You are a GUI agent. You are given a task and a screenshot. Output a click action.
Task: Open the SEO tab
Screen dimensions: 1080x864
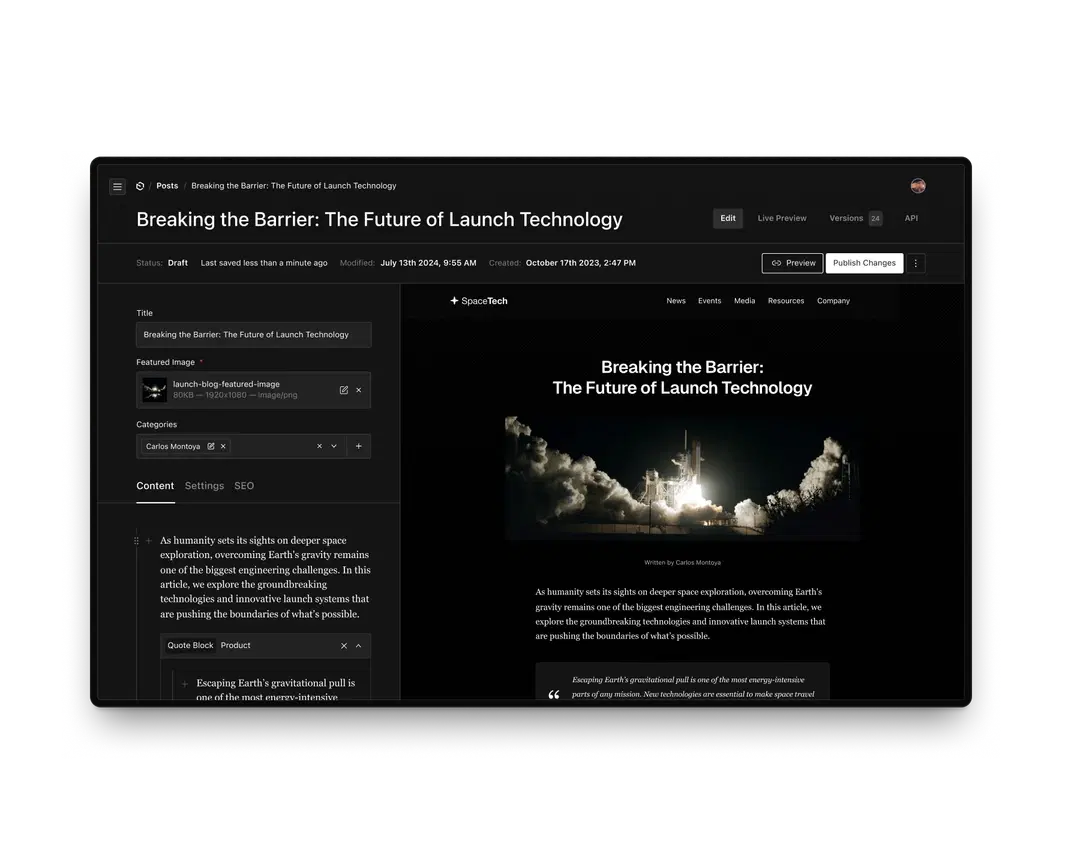[244, 486]
